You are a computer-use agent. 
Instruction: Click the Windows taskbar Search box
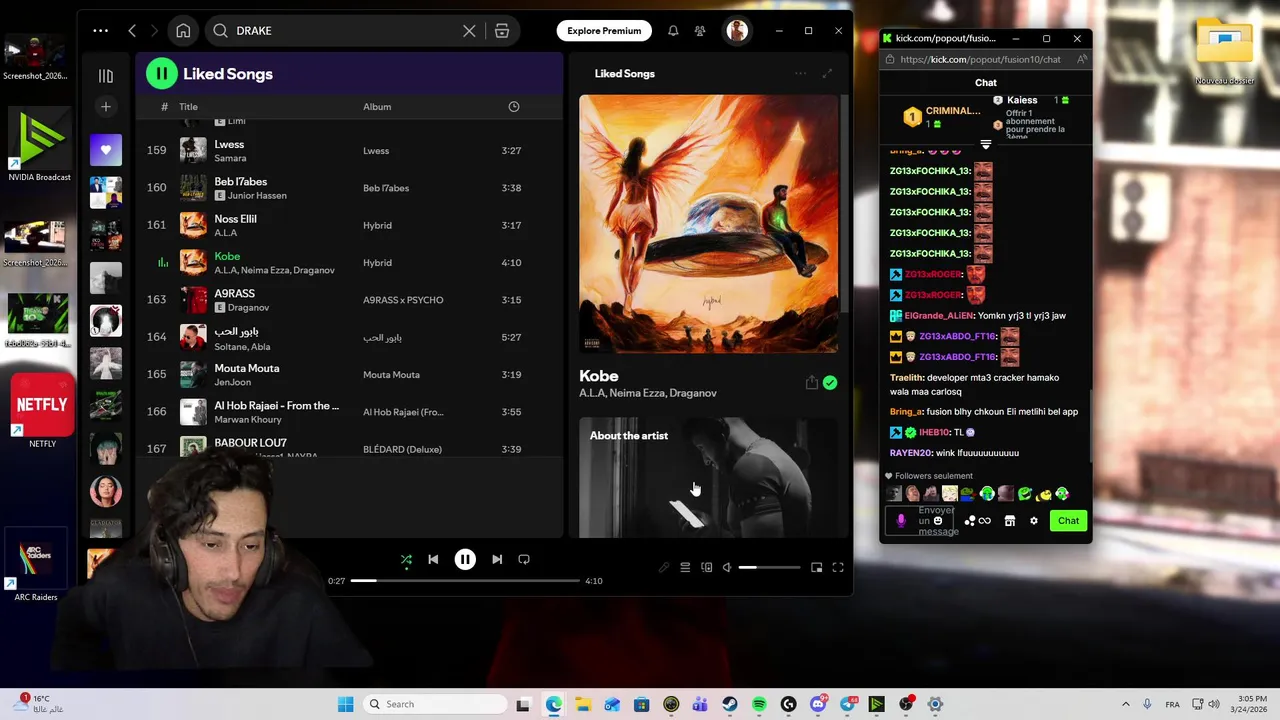click(434, 704)
